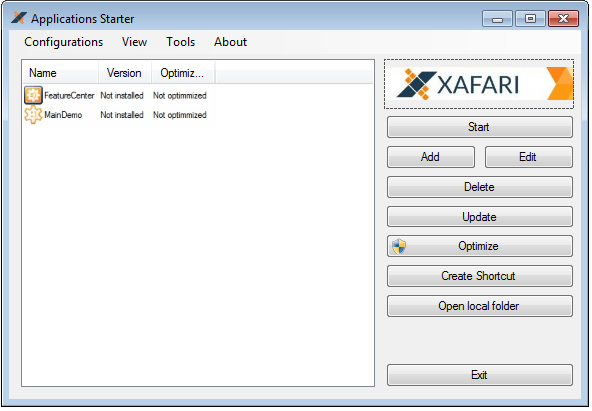The height and width of the screenshot is (411, 592).
Task: Click the orange arrow on Xafari banner
Action: (x=560, y=84)
